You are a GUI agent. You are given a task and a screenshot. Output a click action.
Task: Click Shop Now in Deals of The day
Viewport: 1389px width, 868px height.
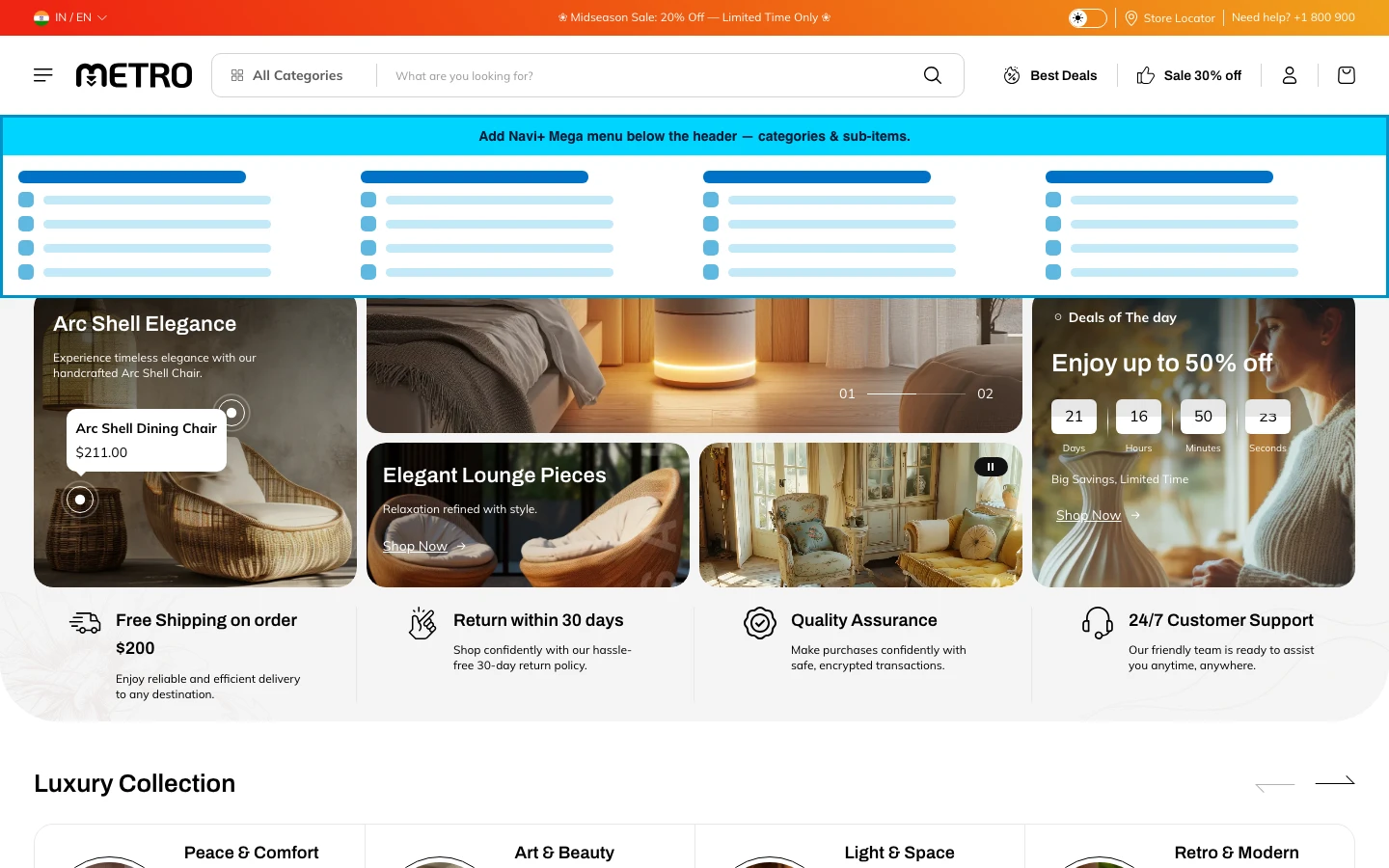click(x=1098, y=515)
